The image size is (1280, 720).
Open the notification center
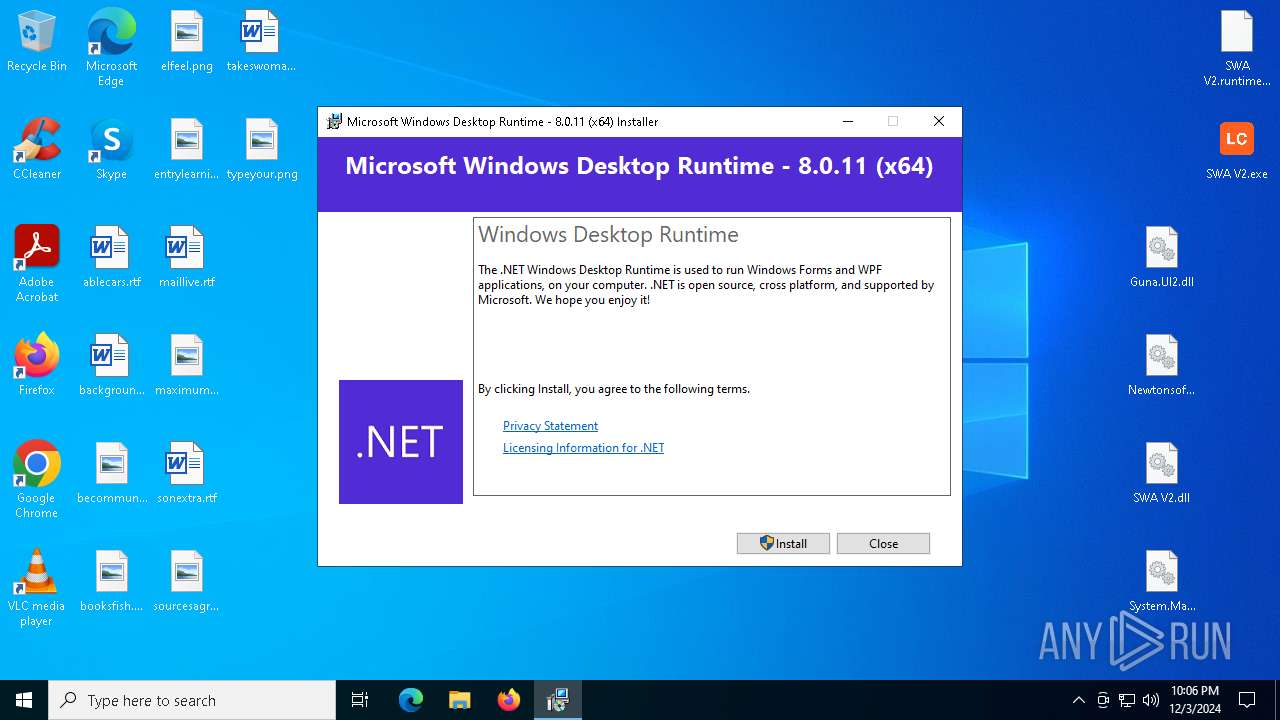(x=1247, y=700)
